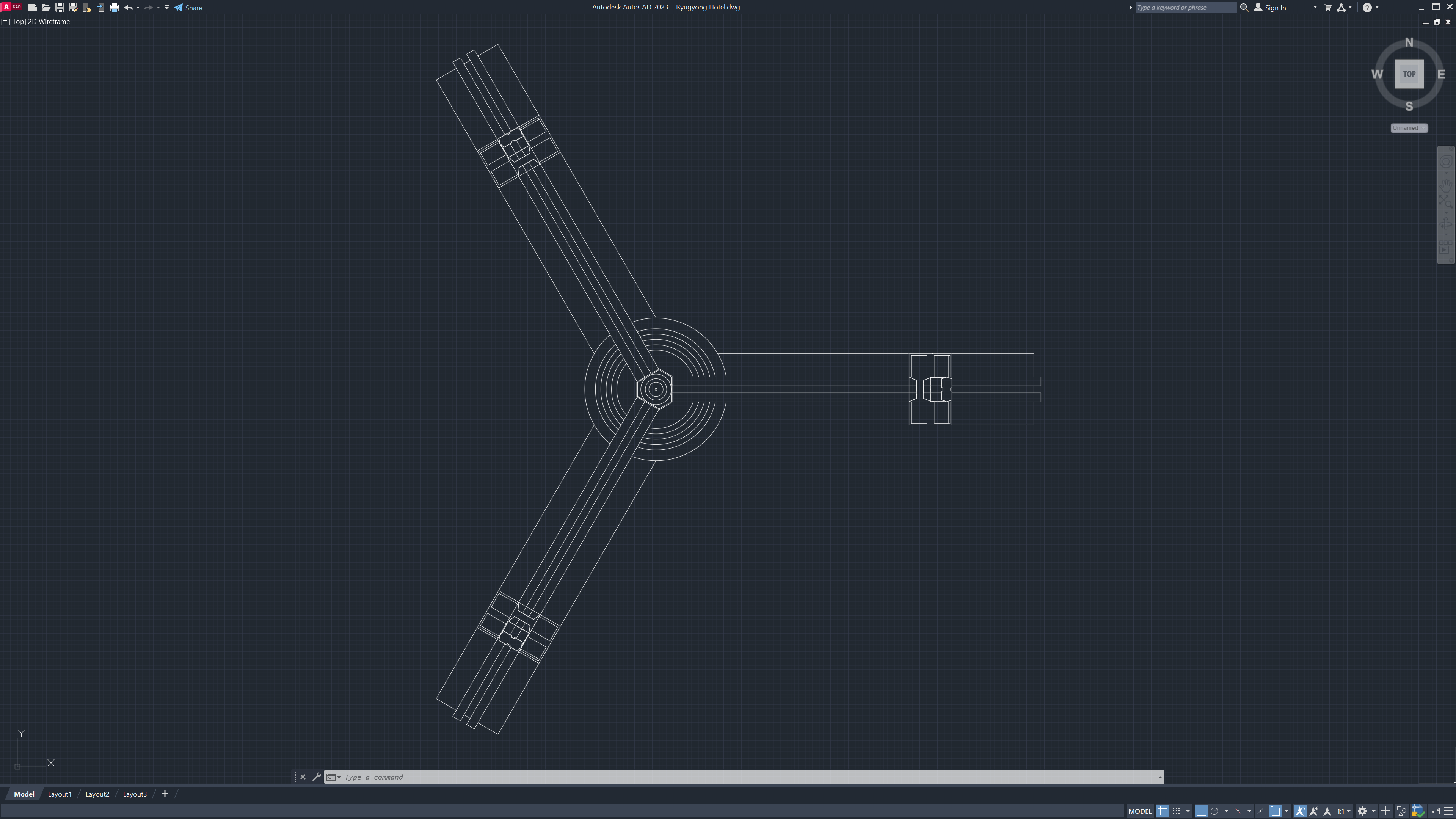Viewport: 1456px width, 819px height.
Task: Switch to the Layout3 tab
Action: pos(135,794)
